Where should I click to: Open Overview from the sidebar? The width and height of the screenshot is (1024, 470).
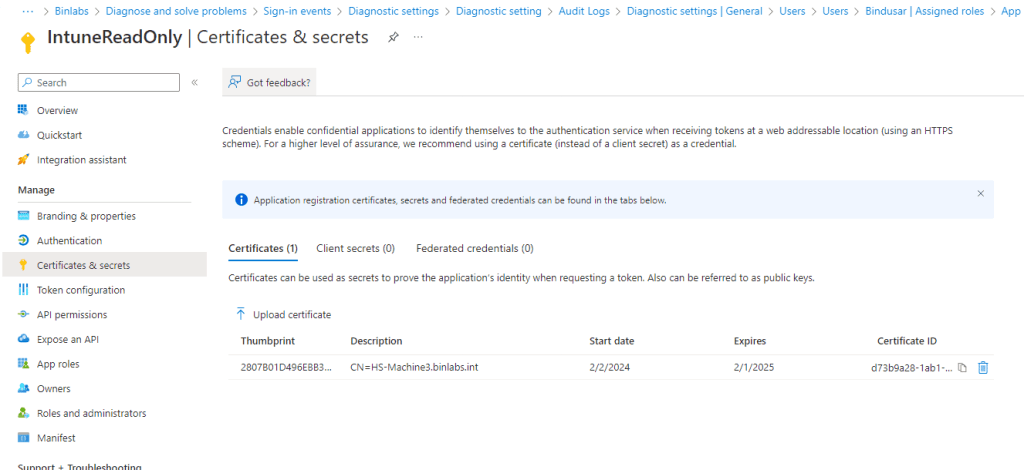click(57, 111)
